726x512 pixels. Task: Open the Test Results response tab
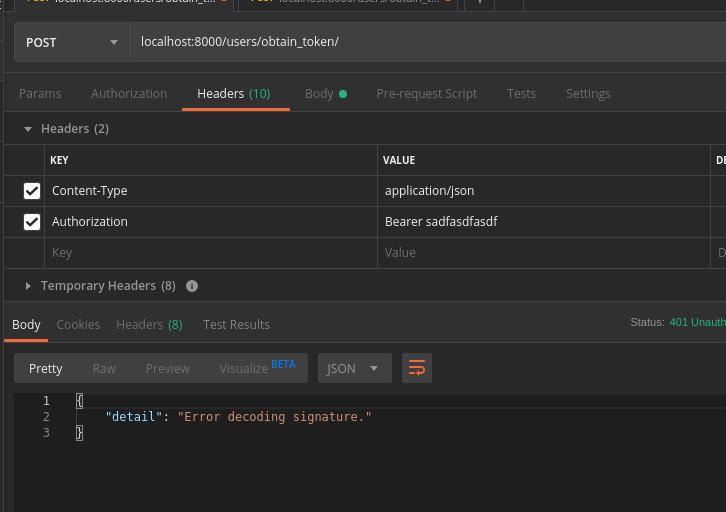tap(236, 324)
